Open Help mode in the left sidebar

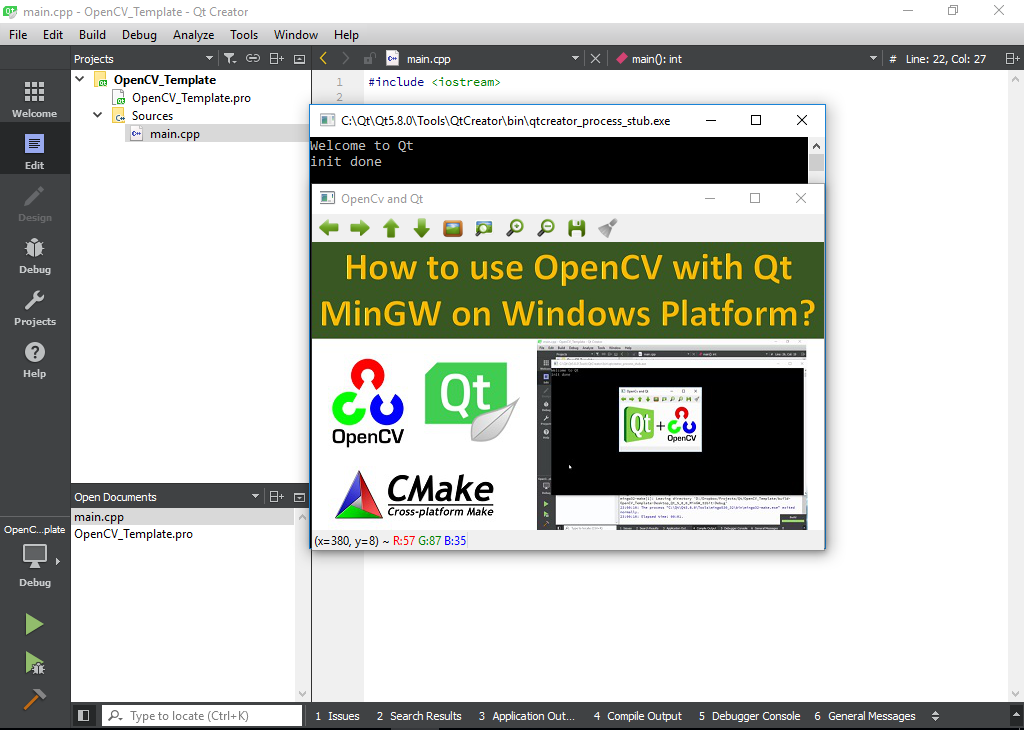[33, 362]
